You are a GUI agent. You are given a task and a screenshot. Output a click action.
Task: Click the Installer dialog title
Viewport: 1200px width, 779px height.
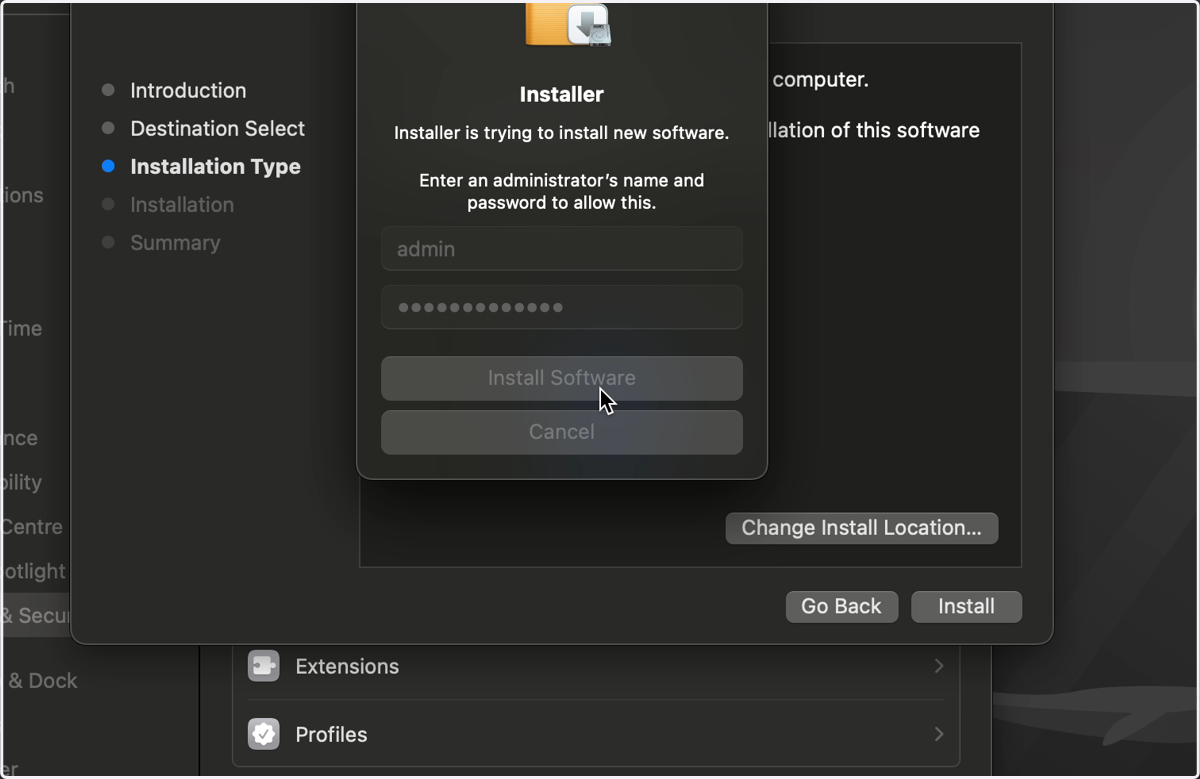(561, 94)
